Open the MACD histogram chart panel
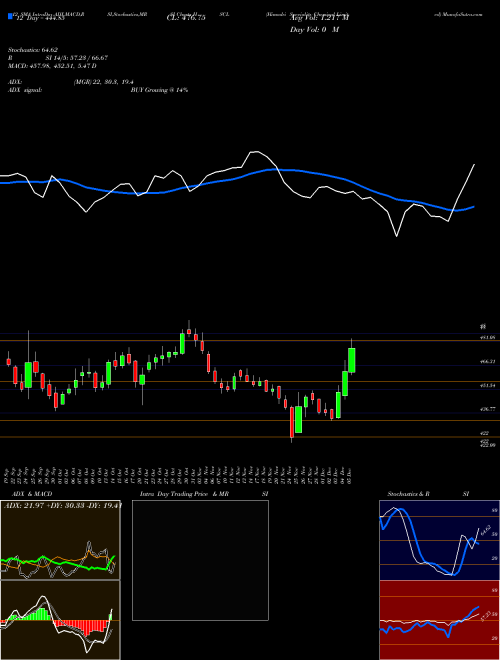The width and height of the screenshot is (500, 660). [60, 620]
